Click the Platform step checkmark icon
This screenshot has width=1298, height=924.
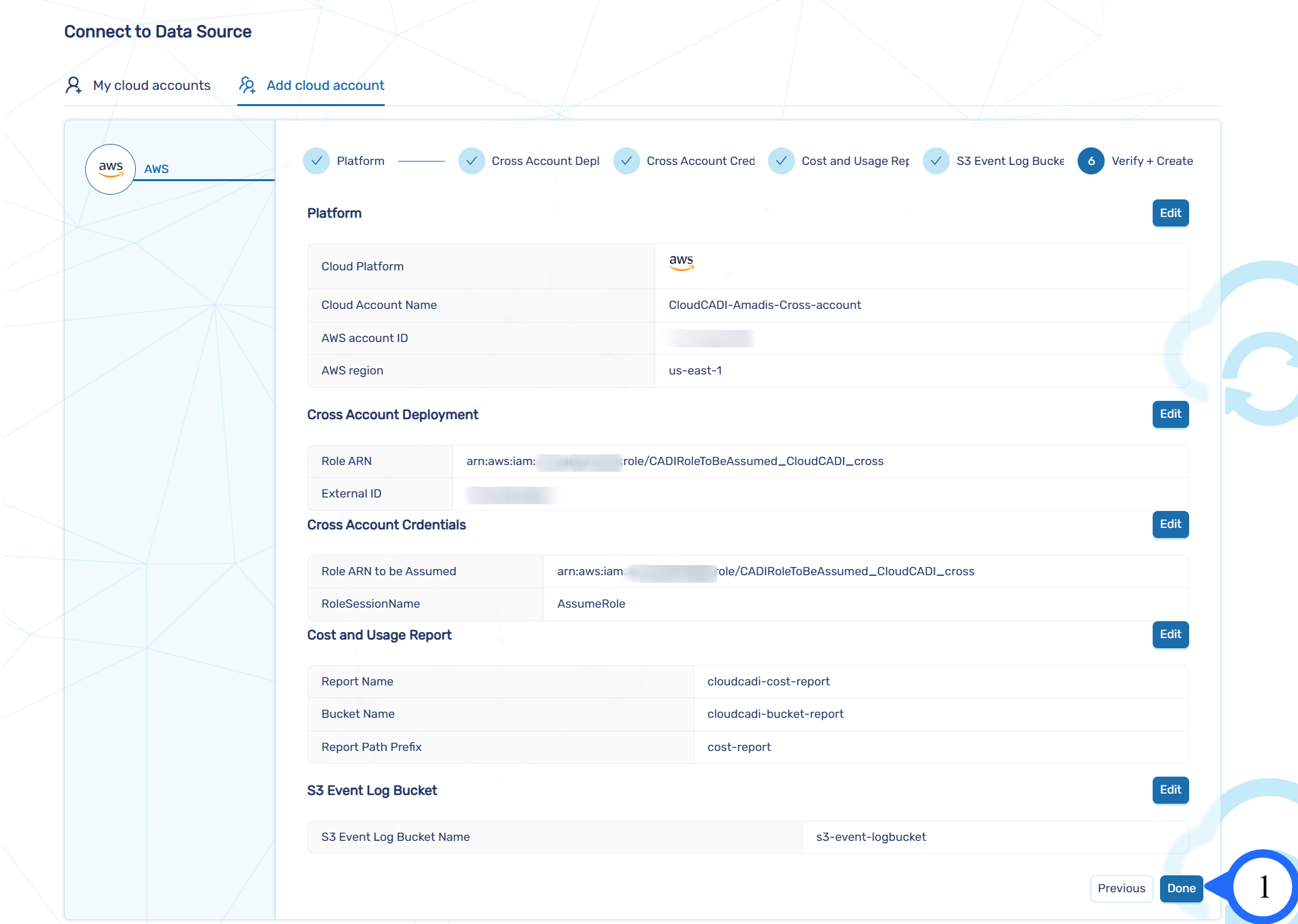316,161
